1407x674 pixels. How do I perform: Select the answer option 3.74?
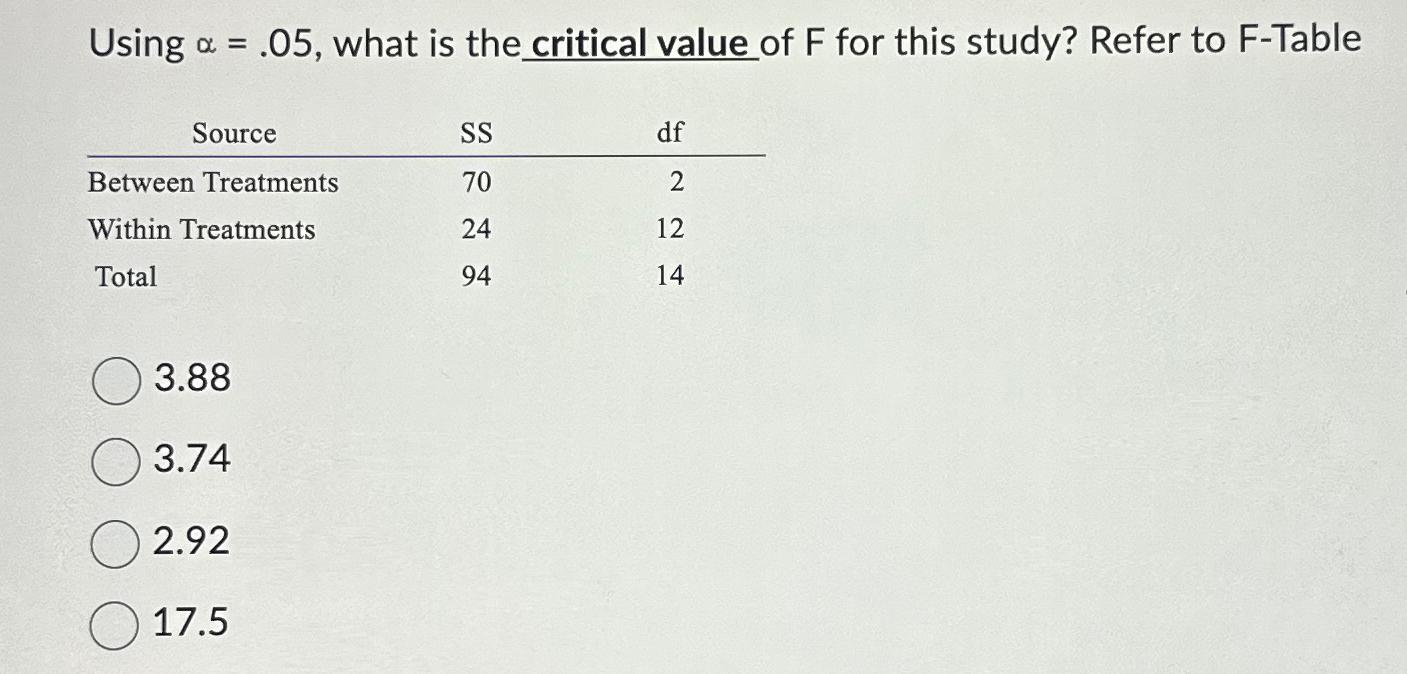115,461
